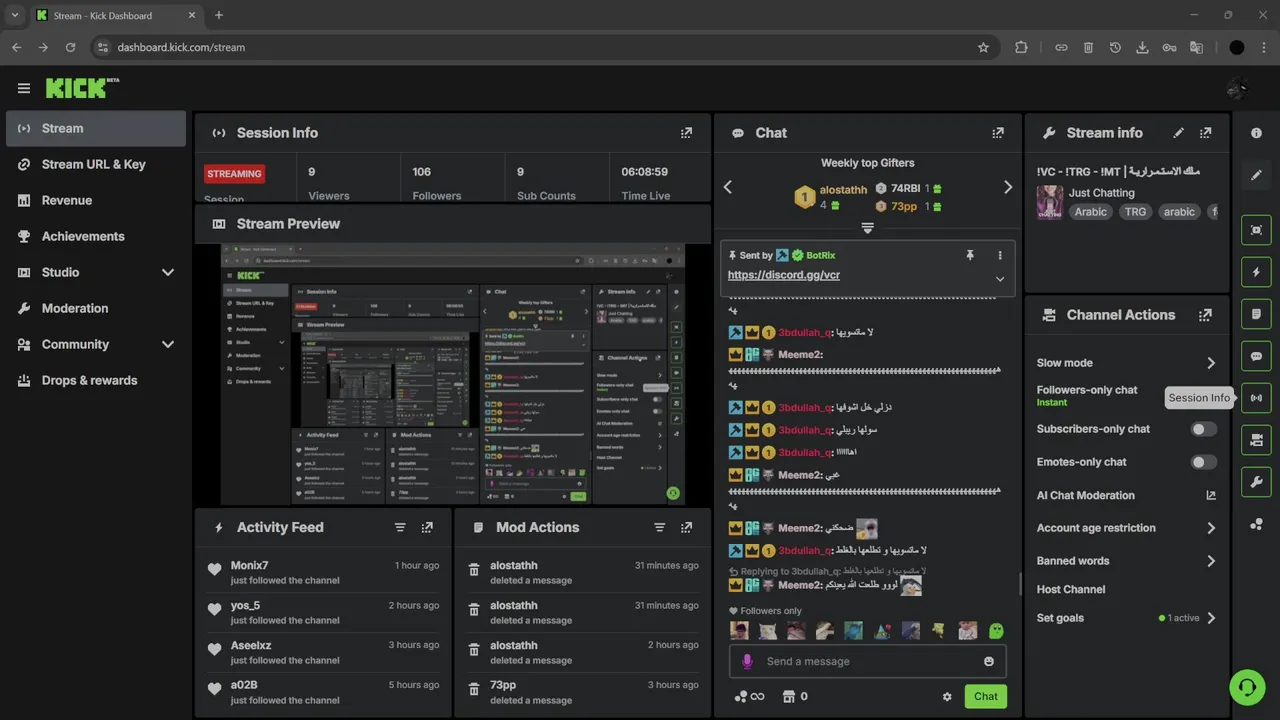This screenshot has width=1280, height=720.
Task: Click the hamburger menu icon
Action: click(24, 88)
